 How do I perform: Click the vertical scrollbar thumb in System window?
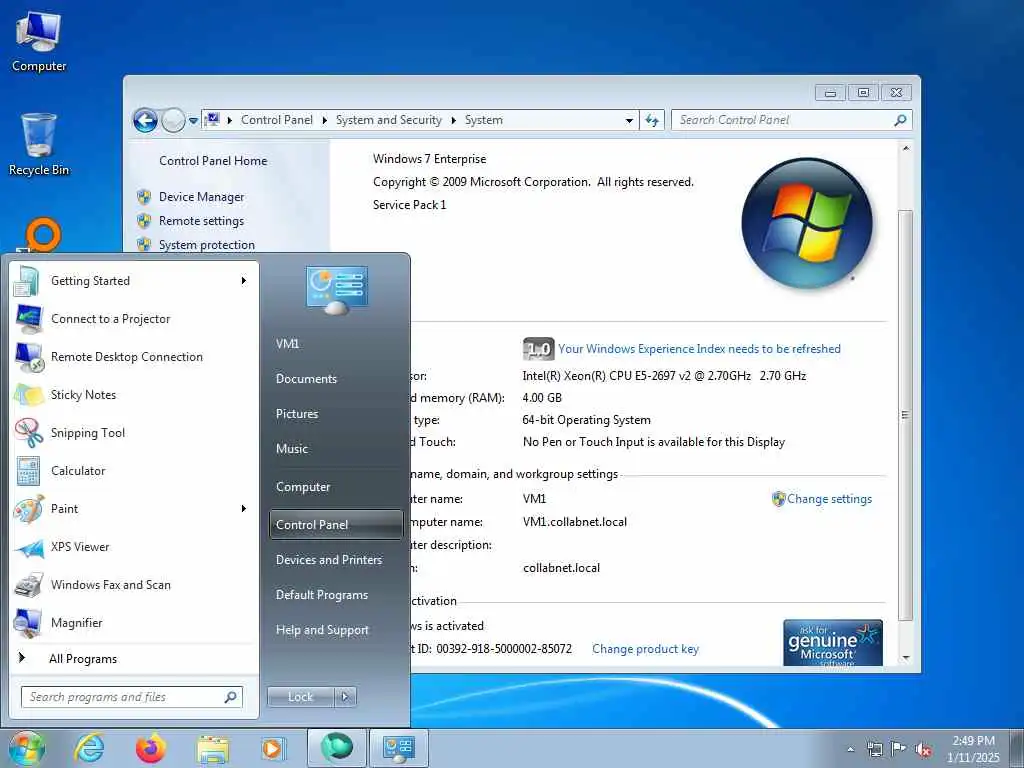pos(905,415)
